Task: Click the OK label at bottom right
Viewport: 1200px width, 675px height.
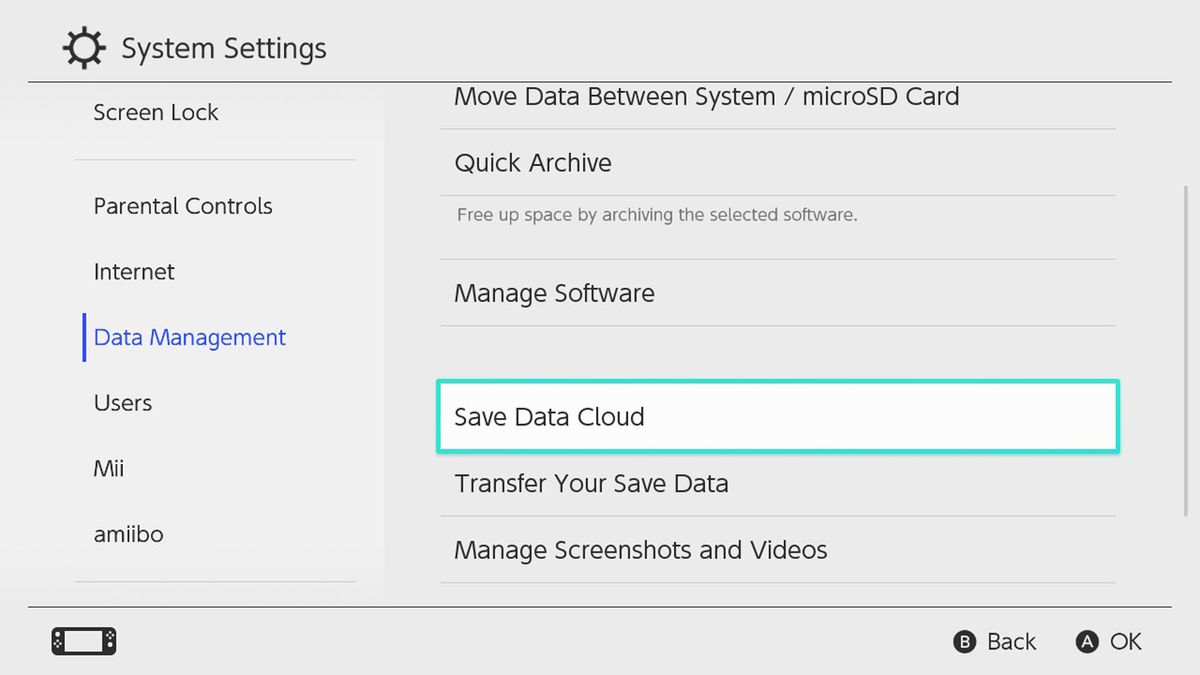Action: [1128, 641]
